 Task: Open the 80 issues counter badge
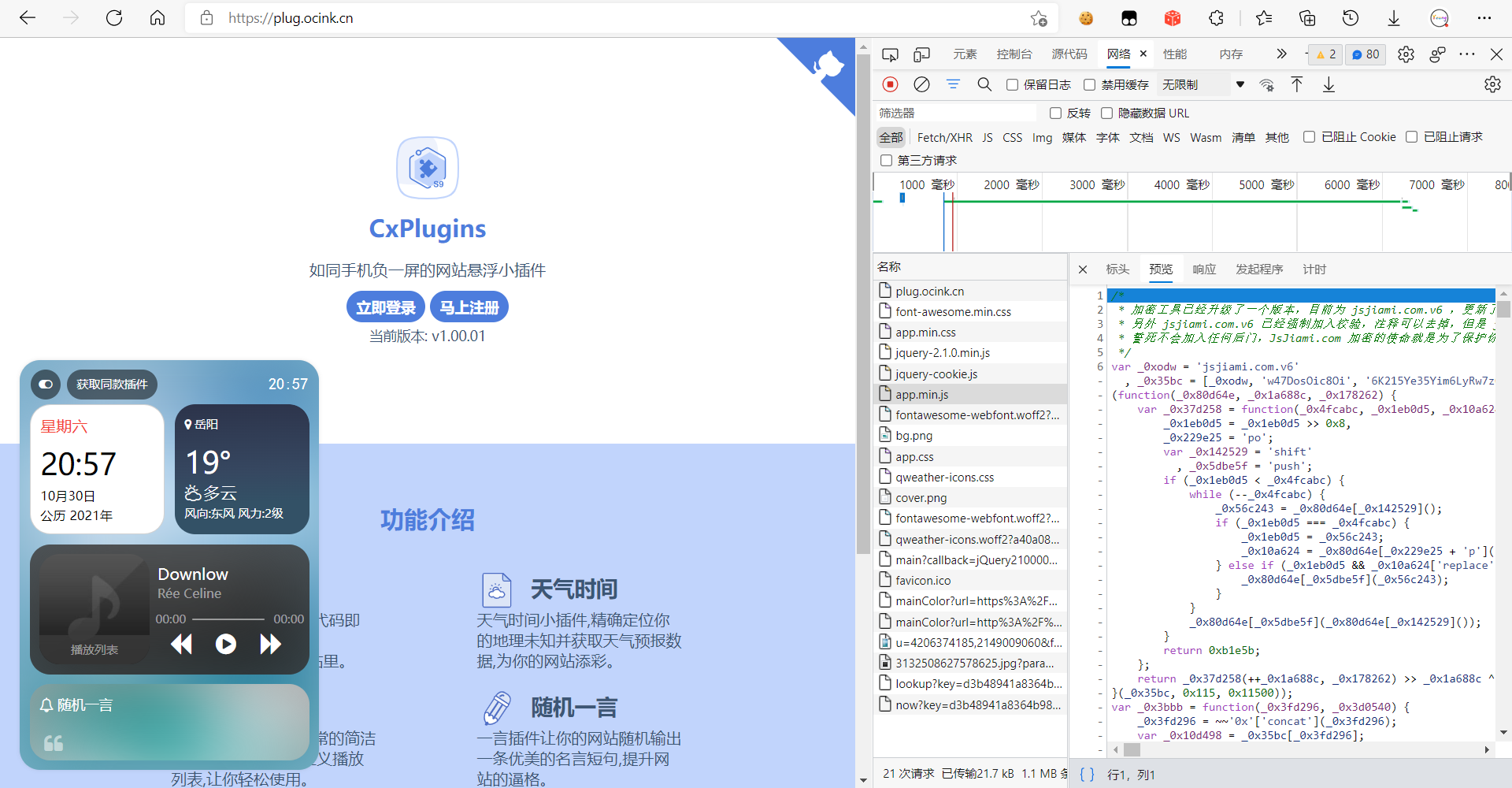pos(1366,54)
